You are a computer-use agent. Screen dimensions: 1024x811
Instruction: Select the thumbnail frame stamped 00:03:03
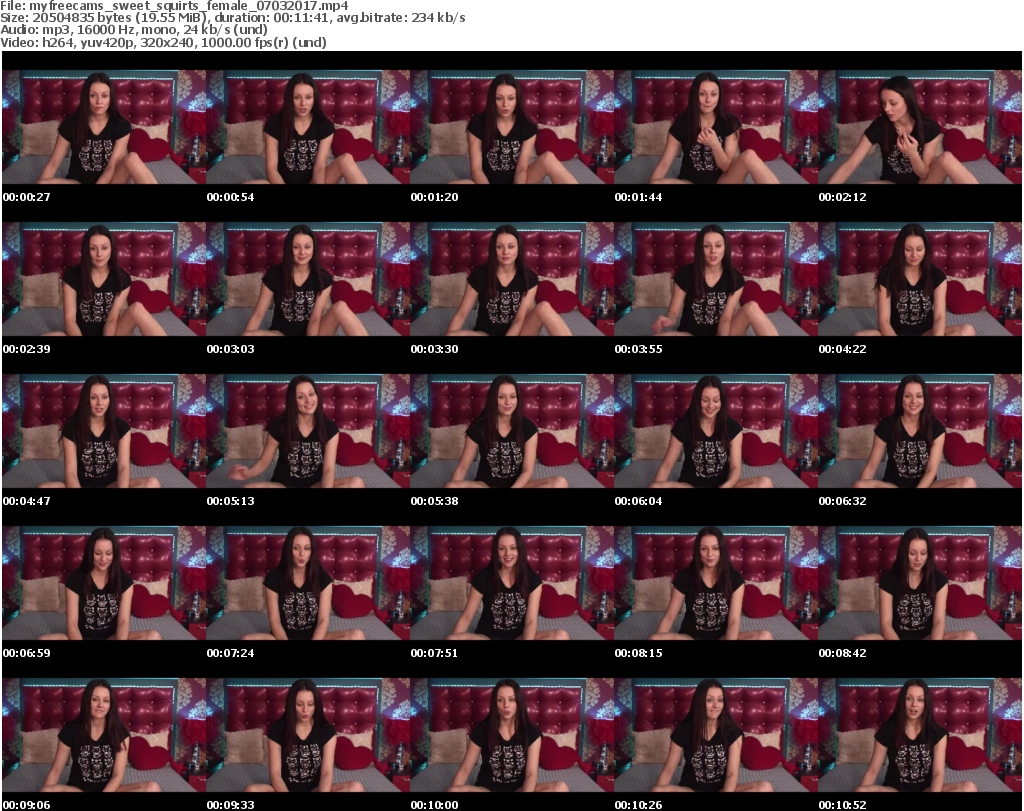(308, 279)
